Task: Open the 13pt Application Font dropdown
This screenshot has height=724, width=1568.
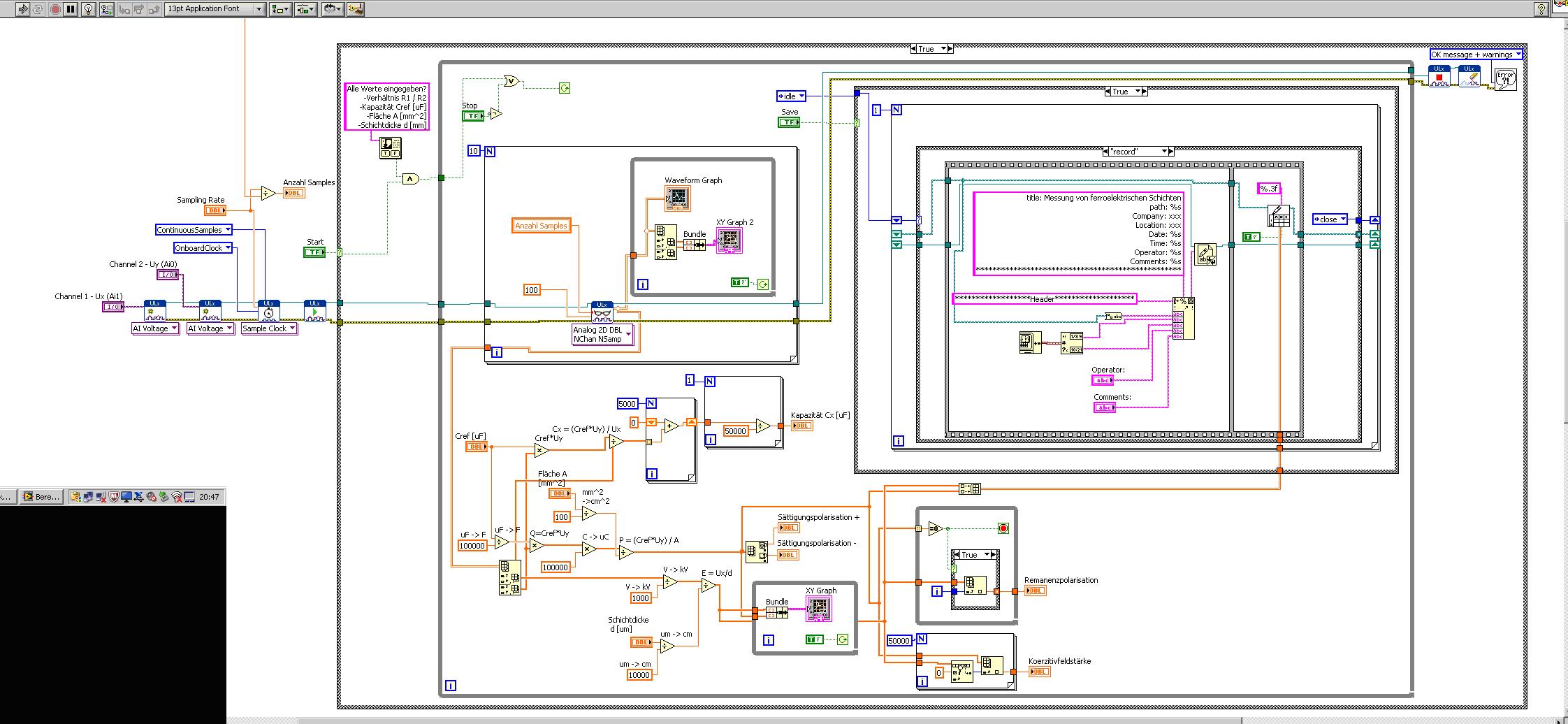Action: click(215, 9)
